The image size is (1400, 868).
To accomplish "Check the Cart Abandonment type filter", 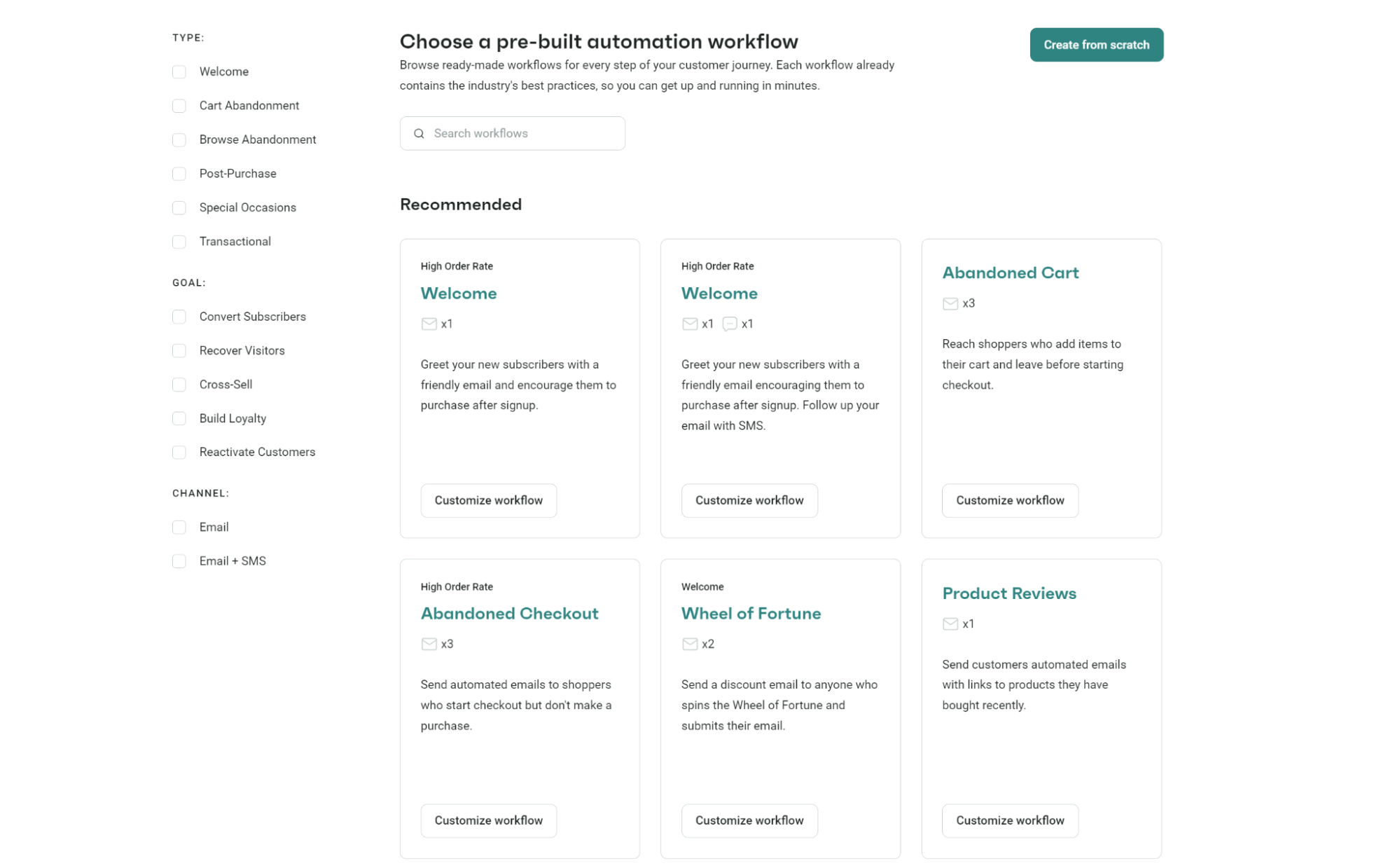I will 179,106.
